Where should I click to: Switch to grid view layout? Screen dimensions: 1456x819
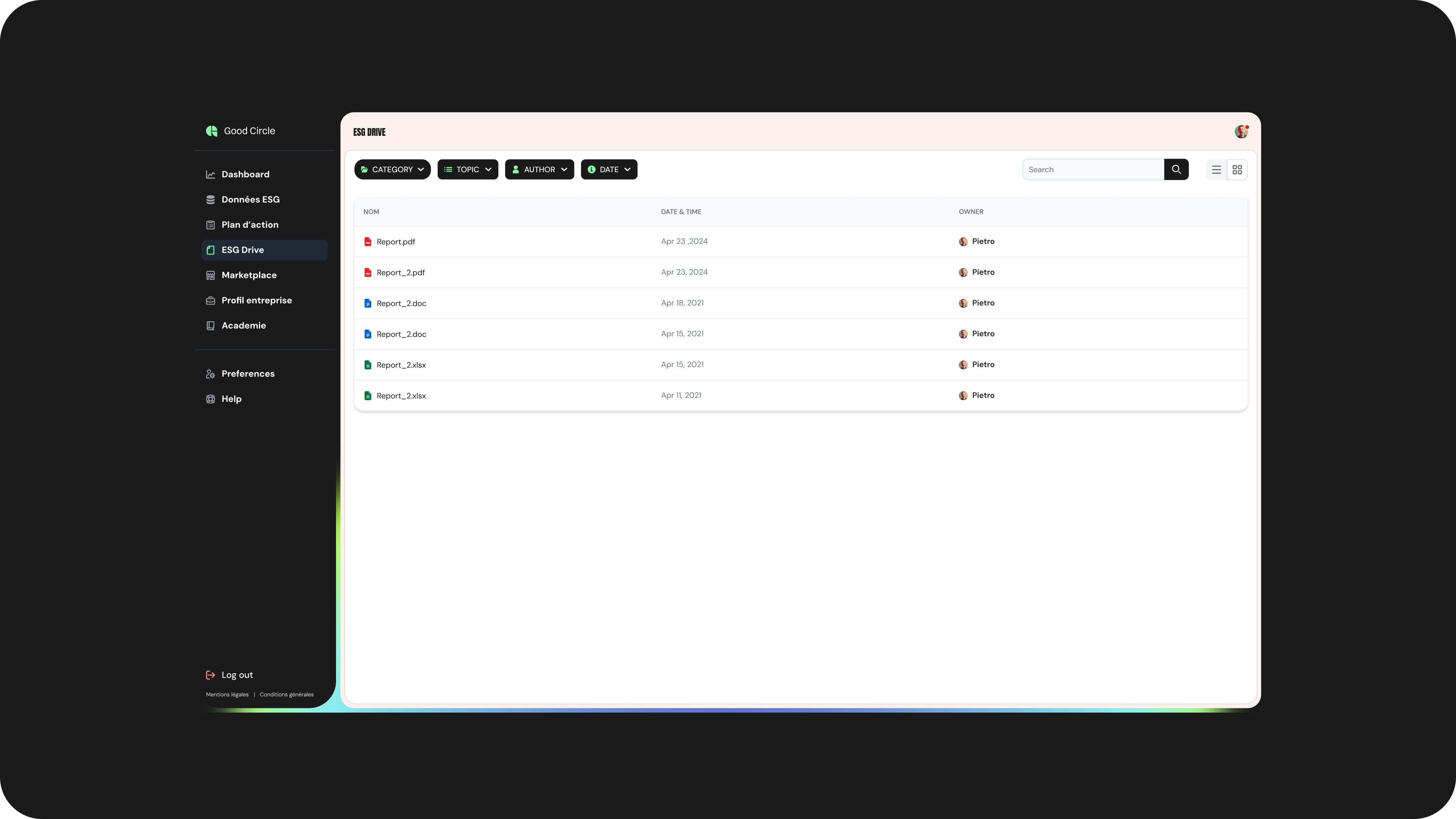pyautogui.click(x=1237, y=169)
